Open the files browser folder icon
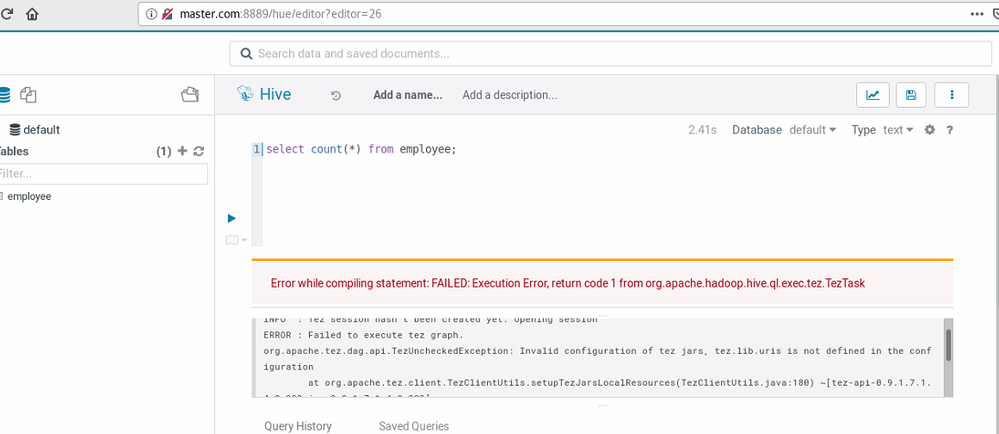 (x=190, y=95)
